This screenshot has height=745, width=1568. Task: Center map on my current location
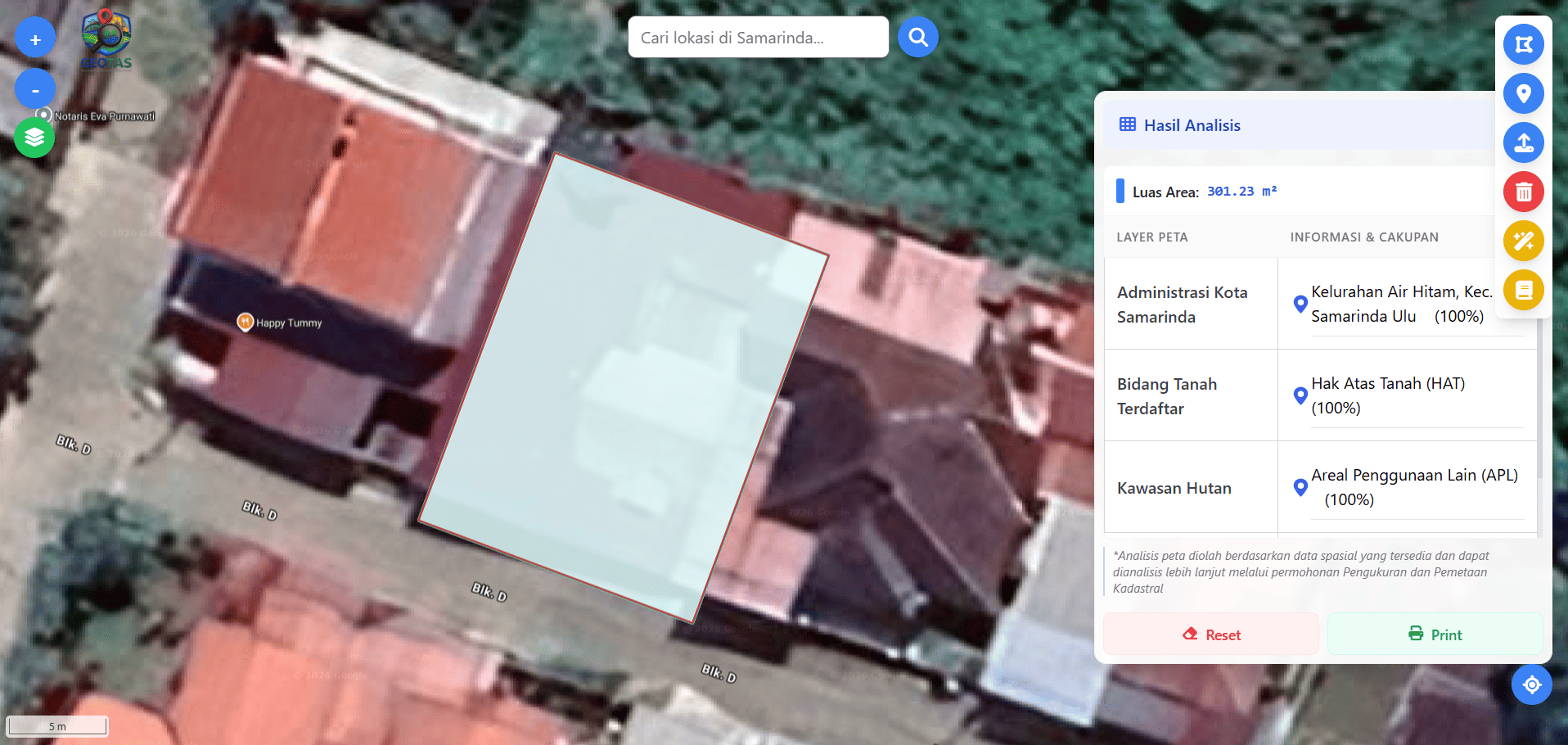pos(1531,684)
